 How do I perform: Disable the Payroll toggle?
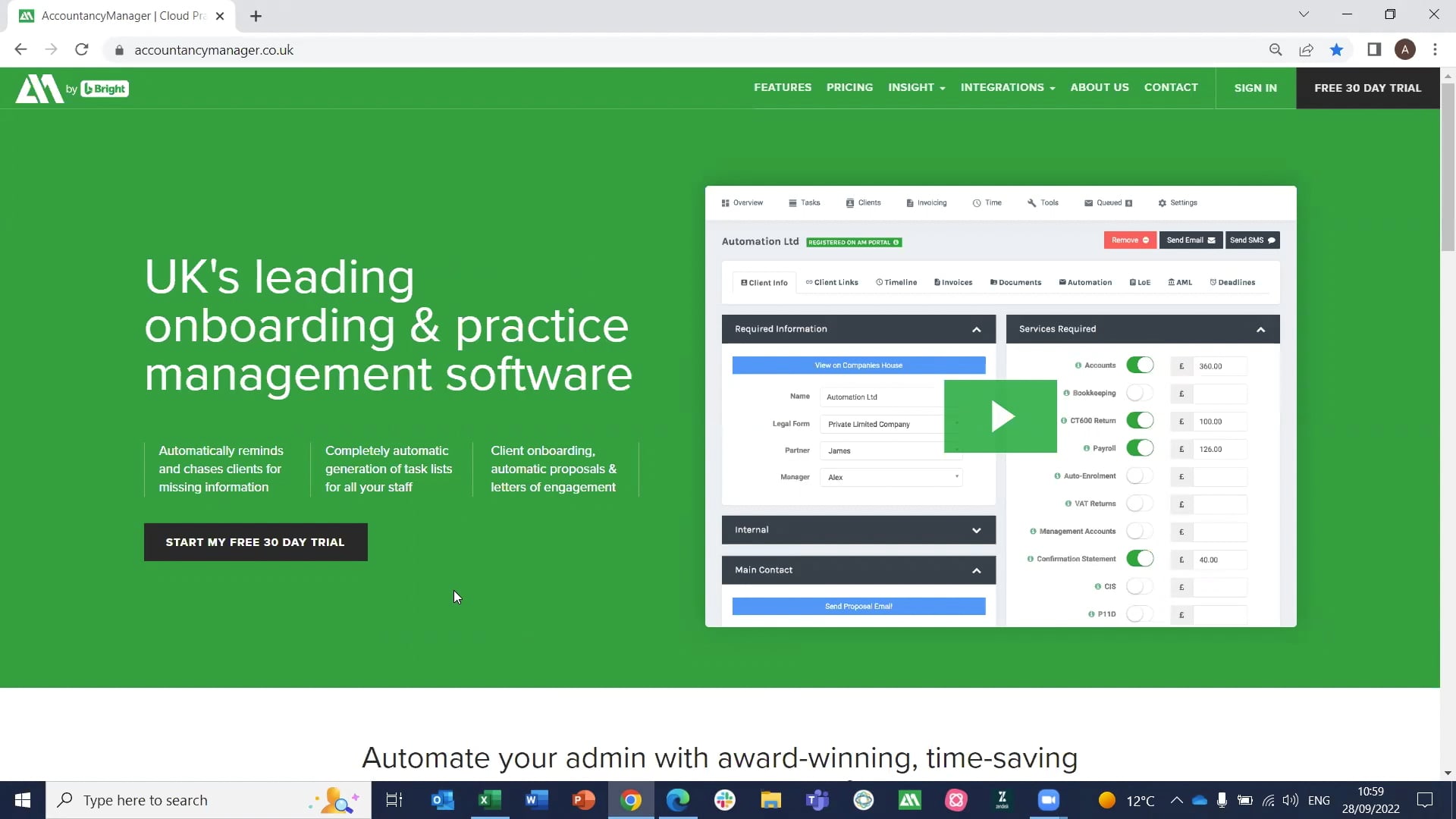pos(1141,448)
